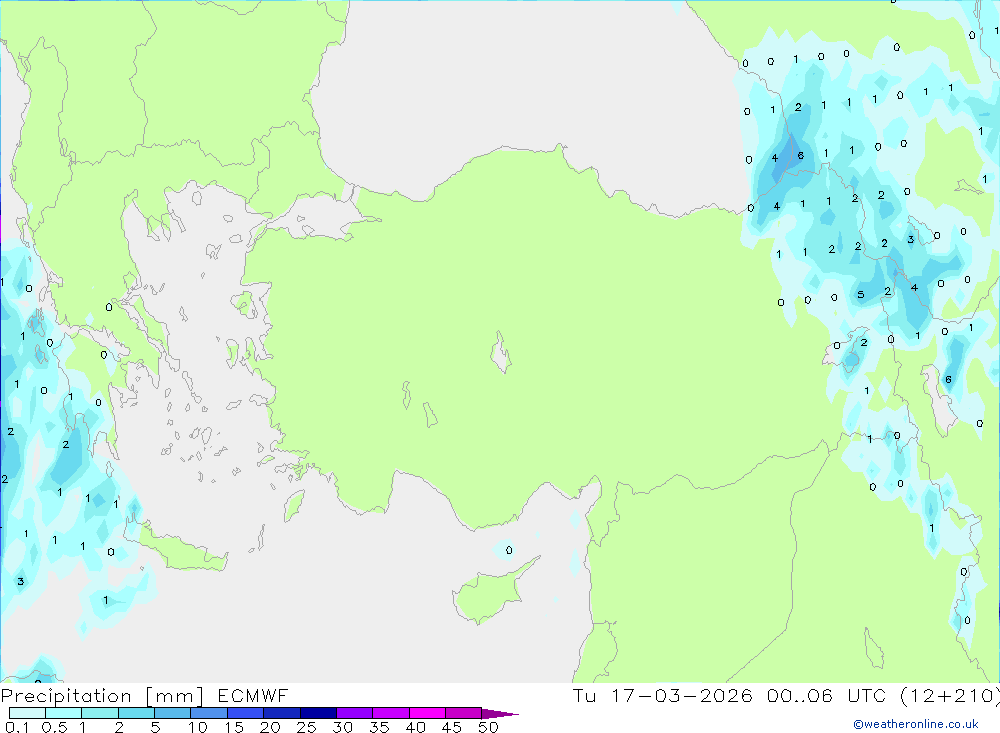
Task: Click the '25' legend scale label
Action: 306,727
